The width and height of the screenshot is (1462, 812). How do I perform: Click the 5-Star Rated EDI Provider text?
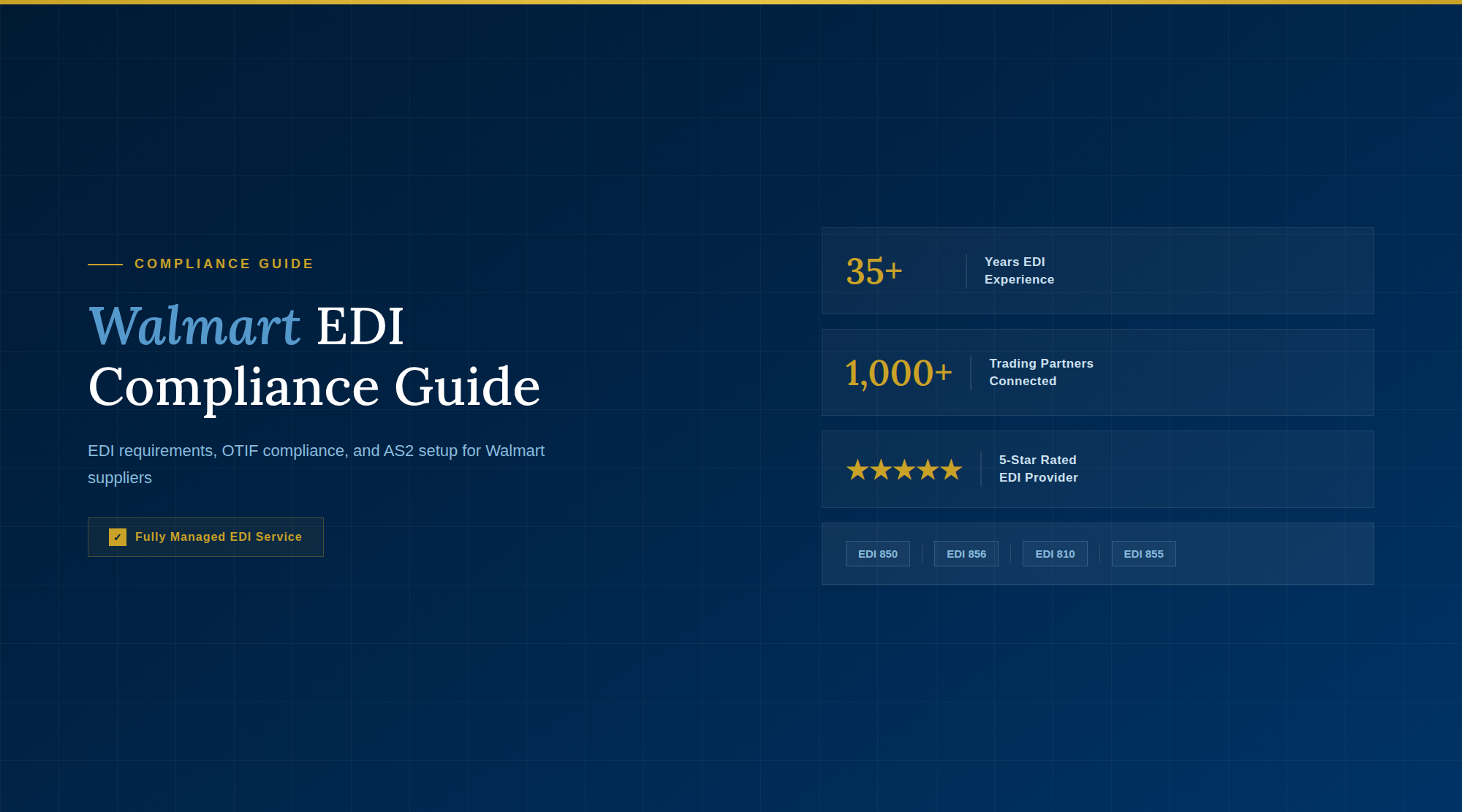[1037, 468]
